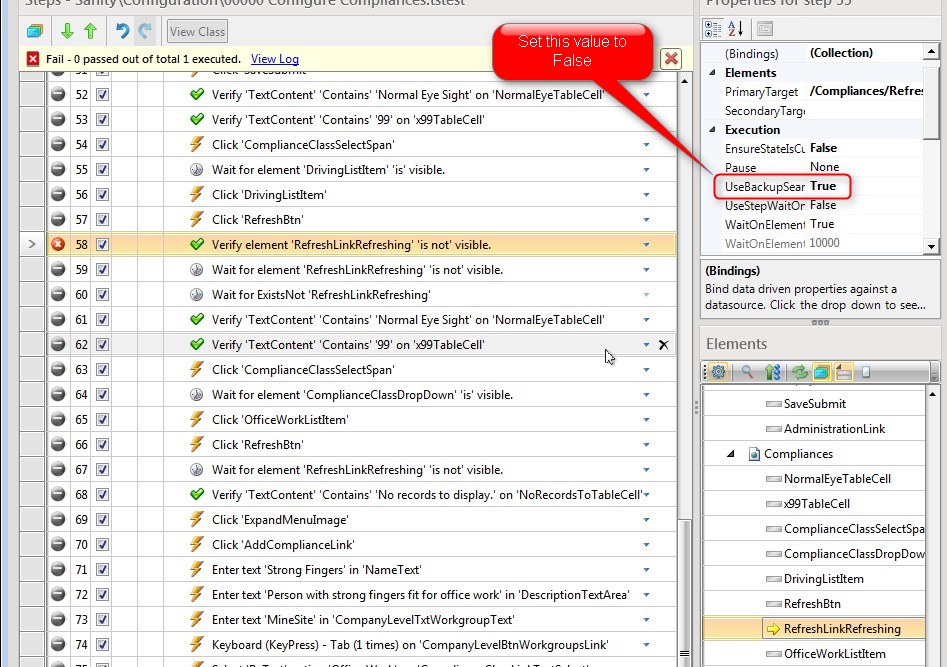Screen dimensions: 947x667
Task: Expand details arrow of step 58
Action: click(x=646, y=245)
